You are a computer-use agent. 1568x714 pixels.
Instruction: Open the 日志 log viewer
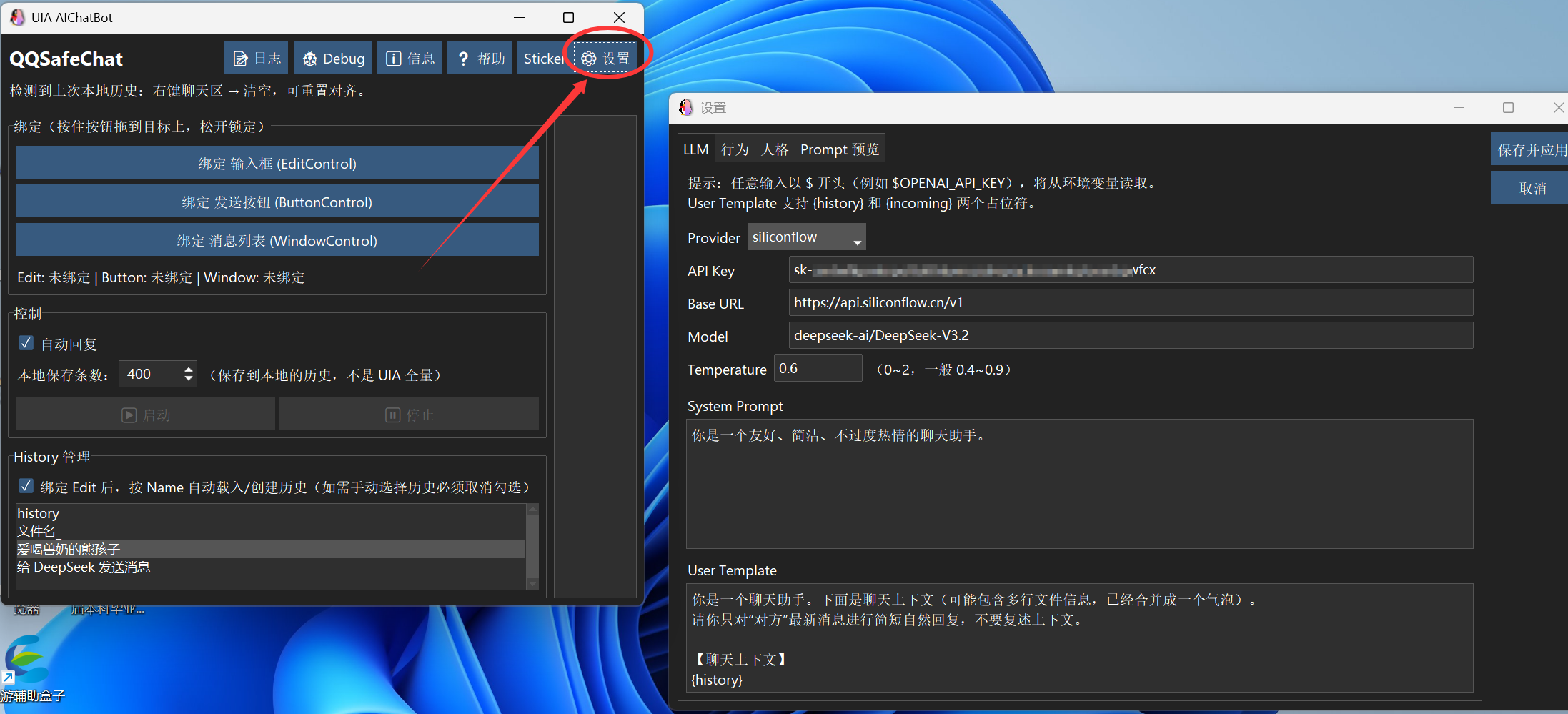point(256,57)
